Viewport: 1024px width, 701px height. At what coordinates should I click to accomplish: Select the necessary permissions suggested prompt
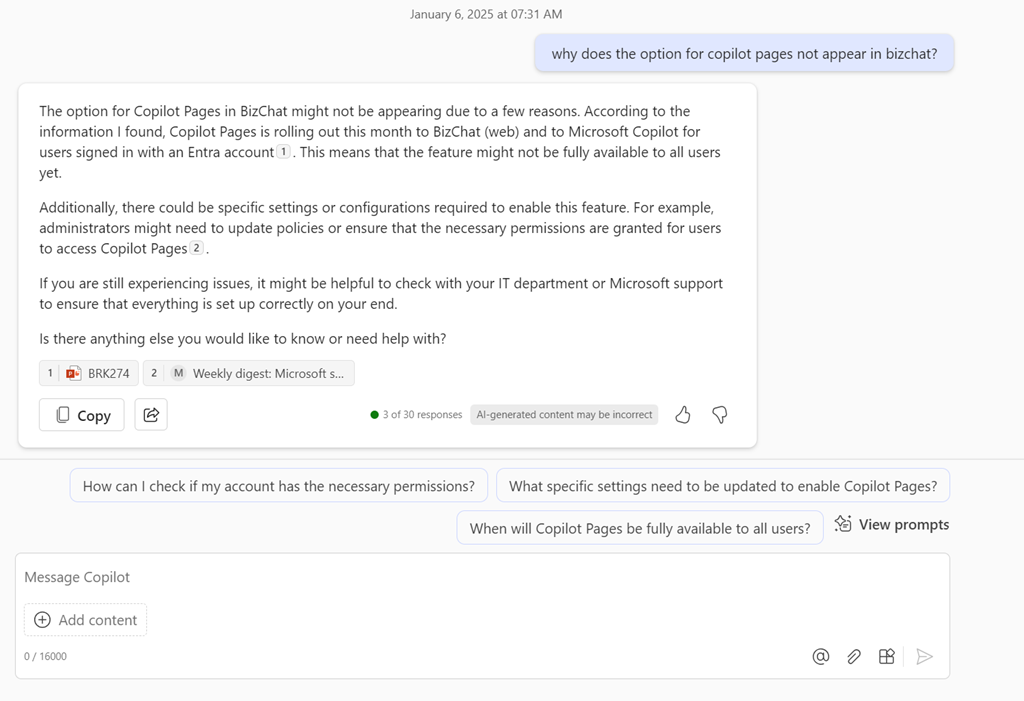[x=278, y=486]
